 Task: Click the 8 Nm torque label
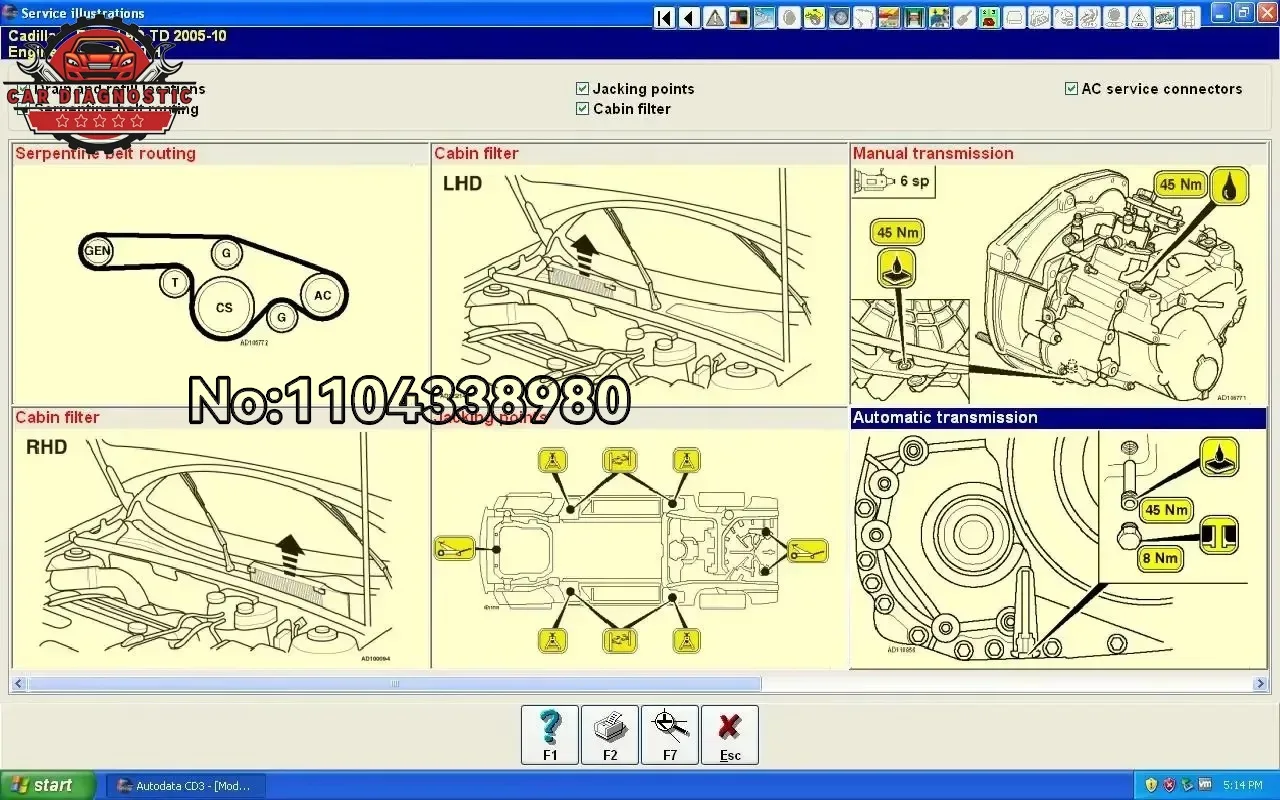tap(1160, 559)
